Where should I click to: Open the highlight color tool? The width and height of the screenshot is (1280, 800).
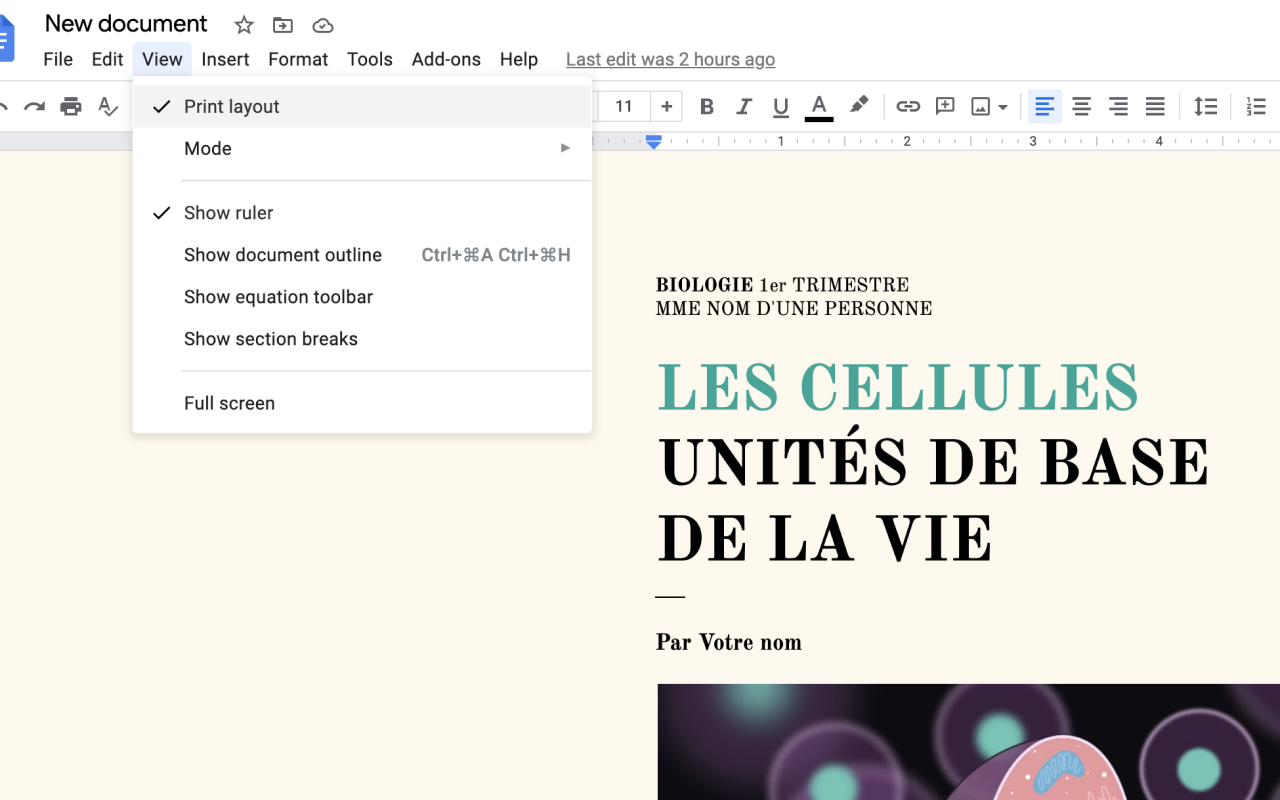tap(858, 105)
